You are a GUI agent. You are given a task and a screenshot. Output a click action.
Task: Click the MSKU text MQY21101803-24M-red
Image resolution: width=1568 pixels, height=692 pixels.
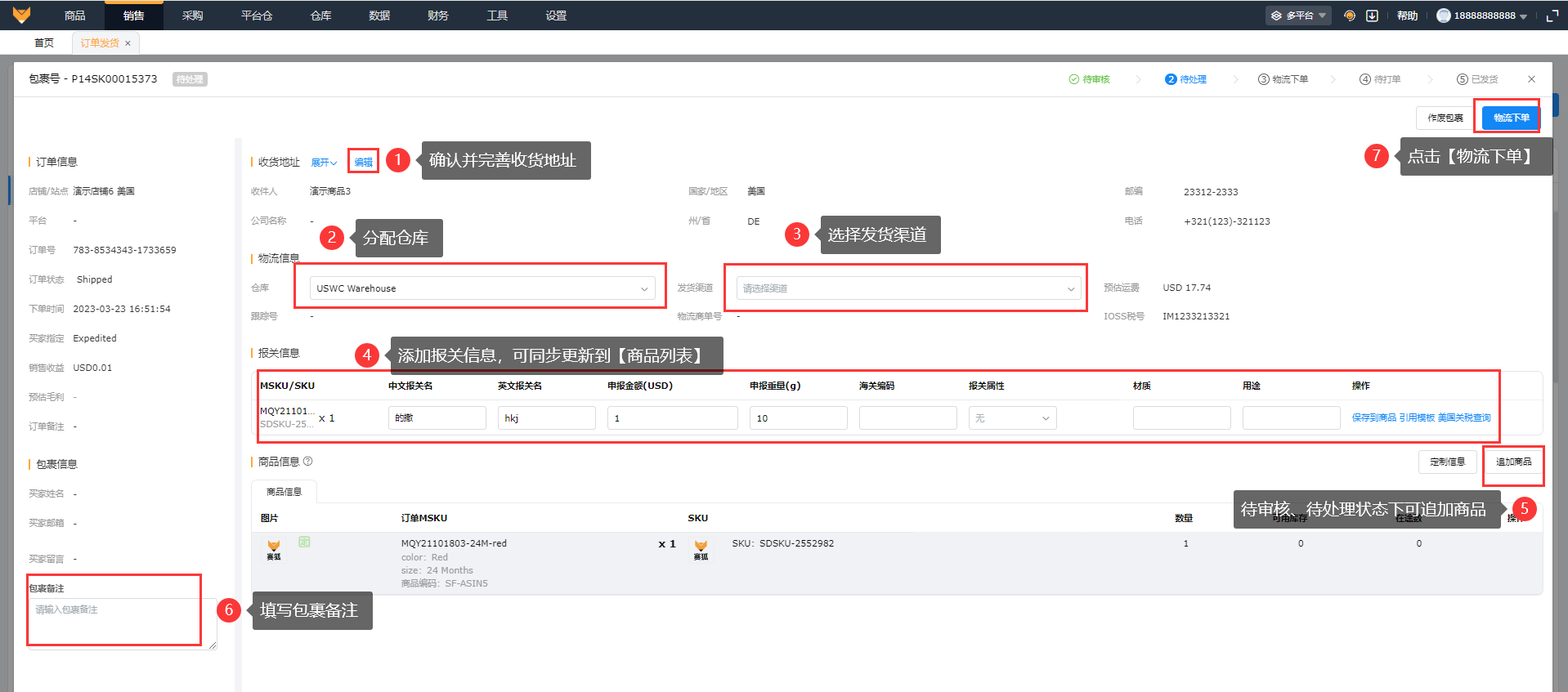point(454,543)
